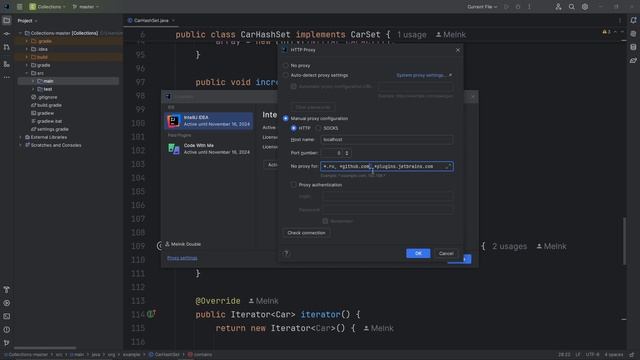The width and height of the screenshot is (640, 360).
Task: Expand the Scratches and Consoles node
Action: click(20, 145)
